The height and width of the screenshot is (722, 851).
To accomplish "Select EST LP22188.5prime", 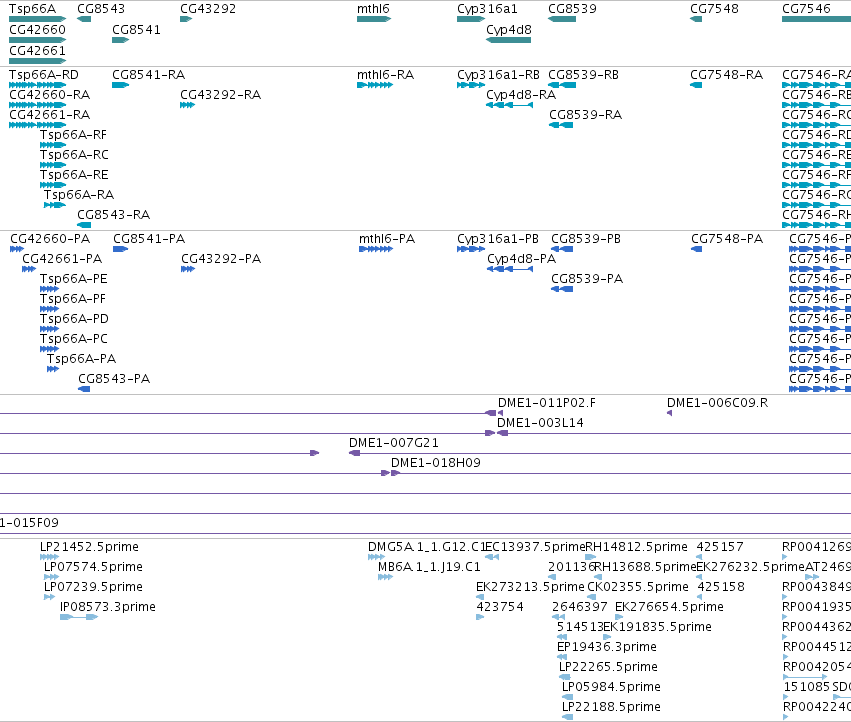I will [x=567, y=717].
